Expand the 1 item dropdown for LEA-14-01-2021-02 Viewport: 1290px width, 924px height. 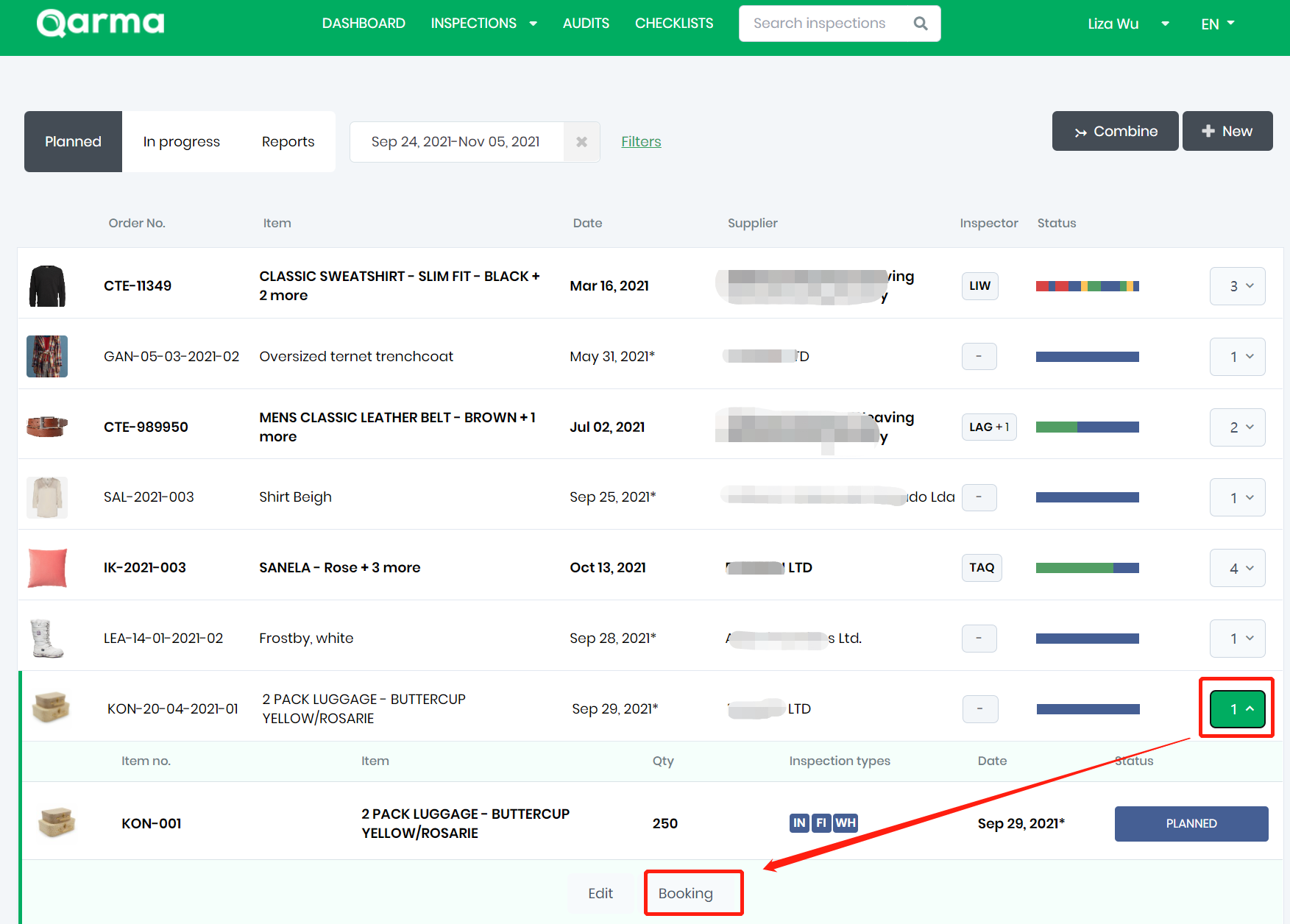(x=1238, y=639)
